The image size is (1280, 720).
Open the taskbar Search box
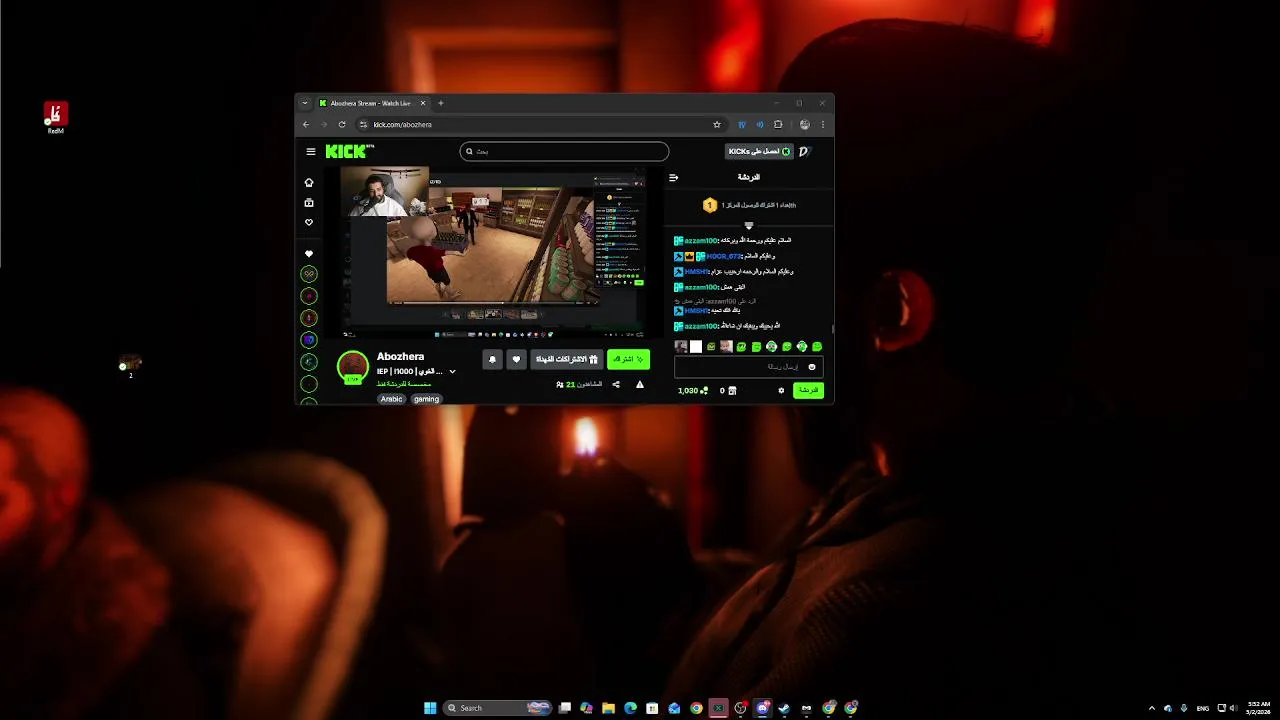497,708
